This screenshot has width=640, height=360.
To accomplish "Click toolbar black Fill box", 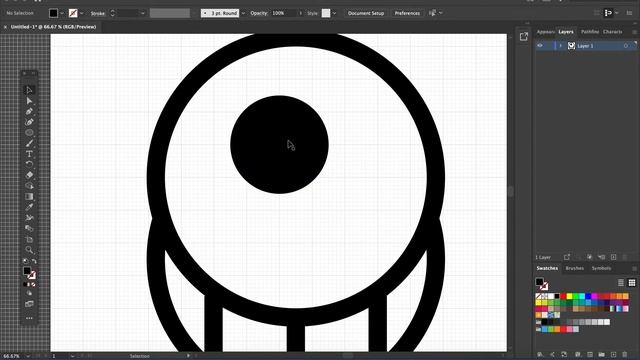I will coord(27,271).
